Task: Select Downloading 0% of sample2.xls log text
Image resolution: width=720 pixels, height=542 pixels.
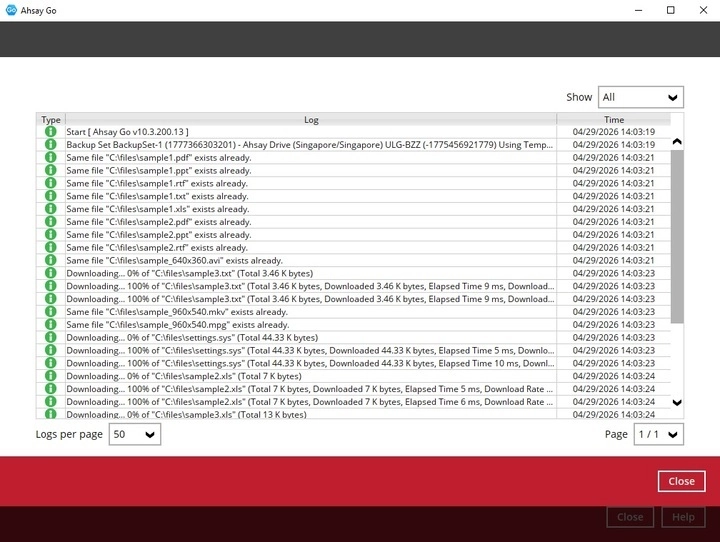Action: 184,376
